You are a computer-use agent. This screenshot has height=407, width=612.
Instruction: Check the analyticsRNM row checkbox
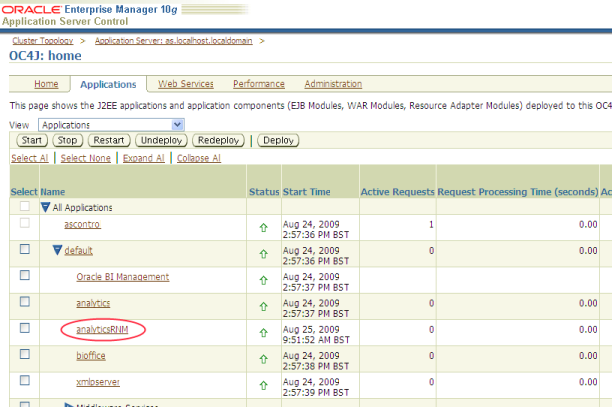click(25, 328)
